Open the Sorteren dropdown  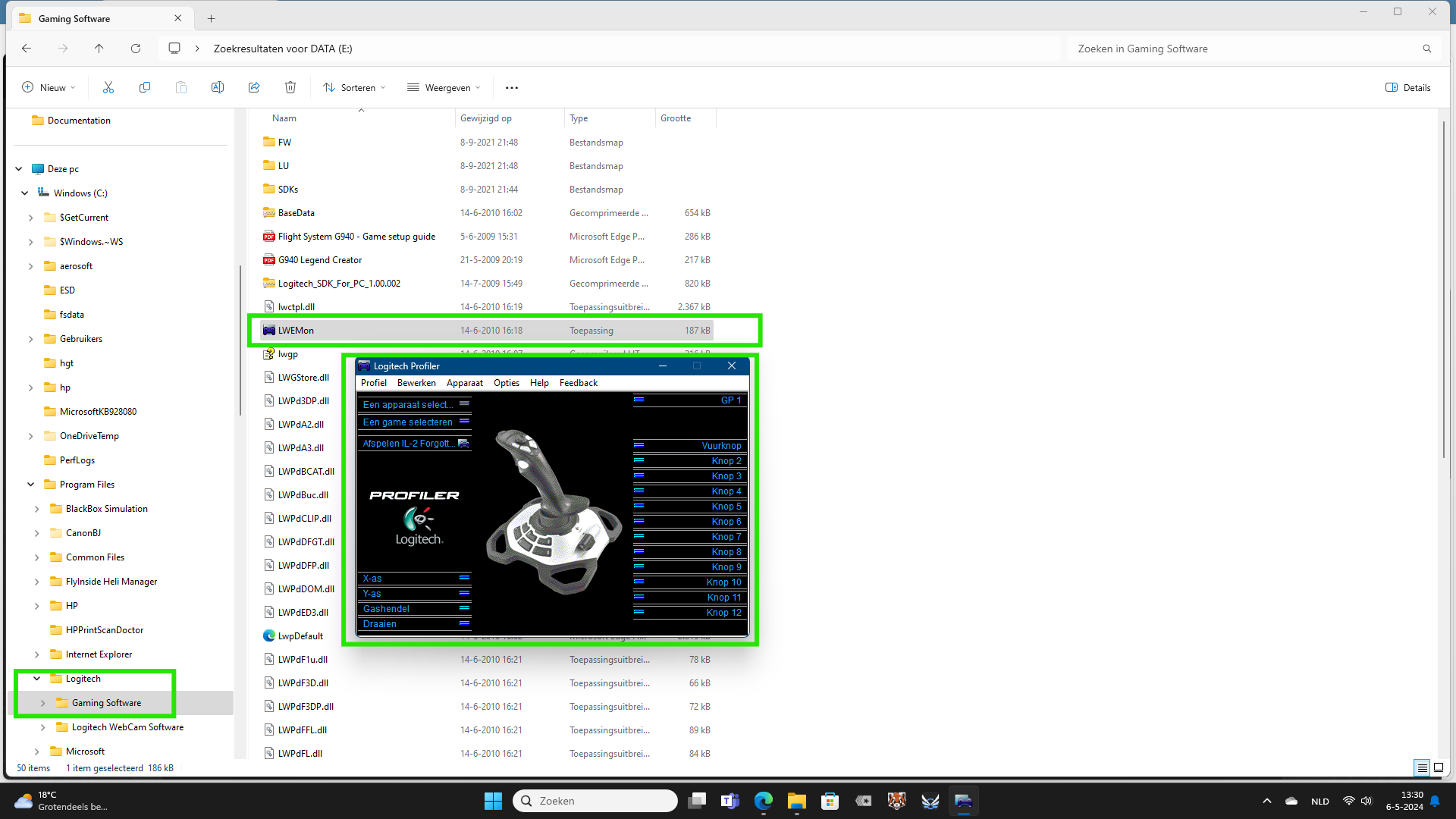(353, 87)
